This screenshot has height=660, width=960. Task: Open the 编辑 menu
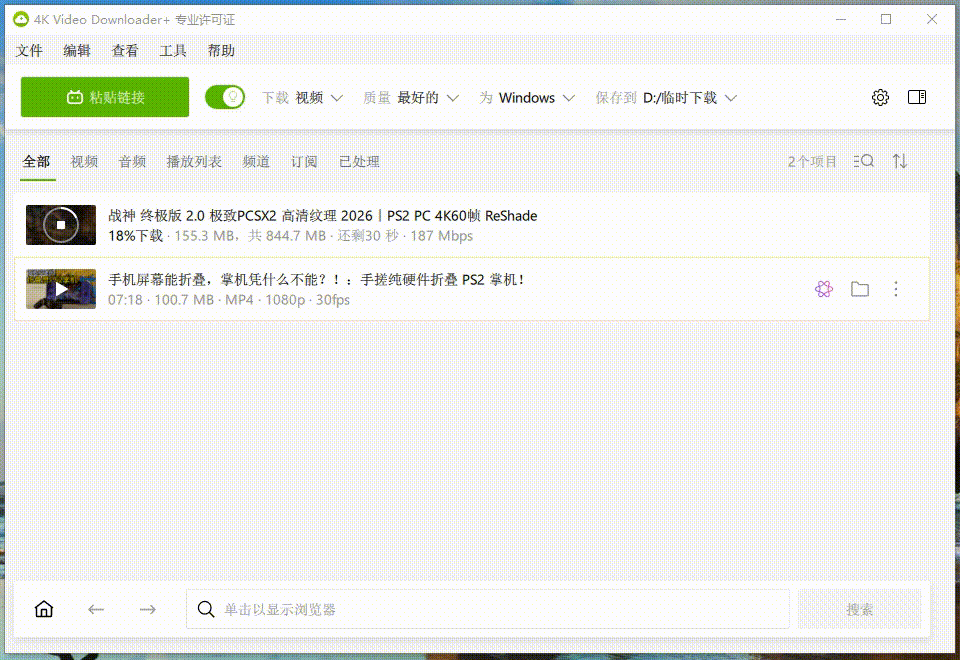[x=77, y=51]
